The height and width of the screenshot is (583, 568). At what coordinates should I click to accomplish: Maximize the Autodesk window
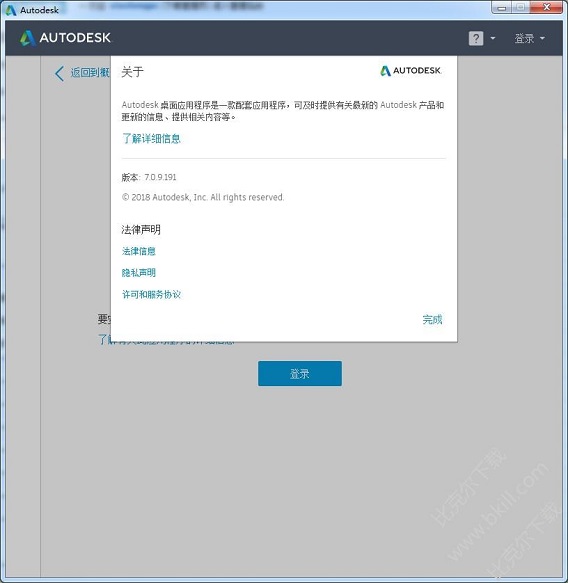pyautogui.click(x=521, y=7)
